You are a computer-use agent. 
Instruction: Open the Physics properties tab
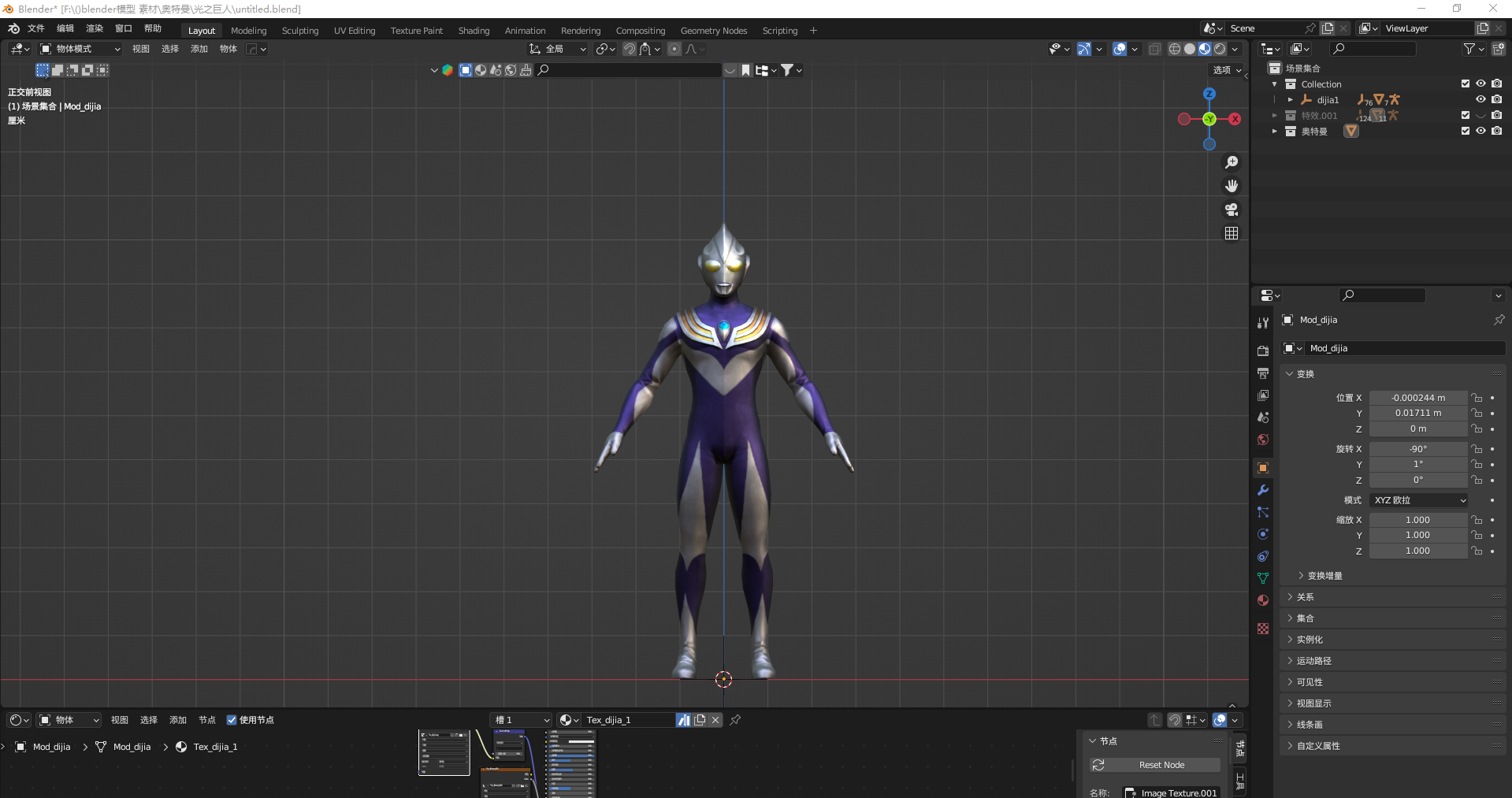coord(1263,534)
